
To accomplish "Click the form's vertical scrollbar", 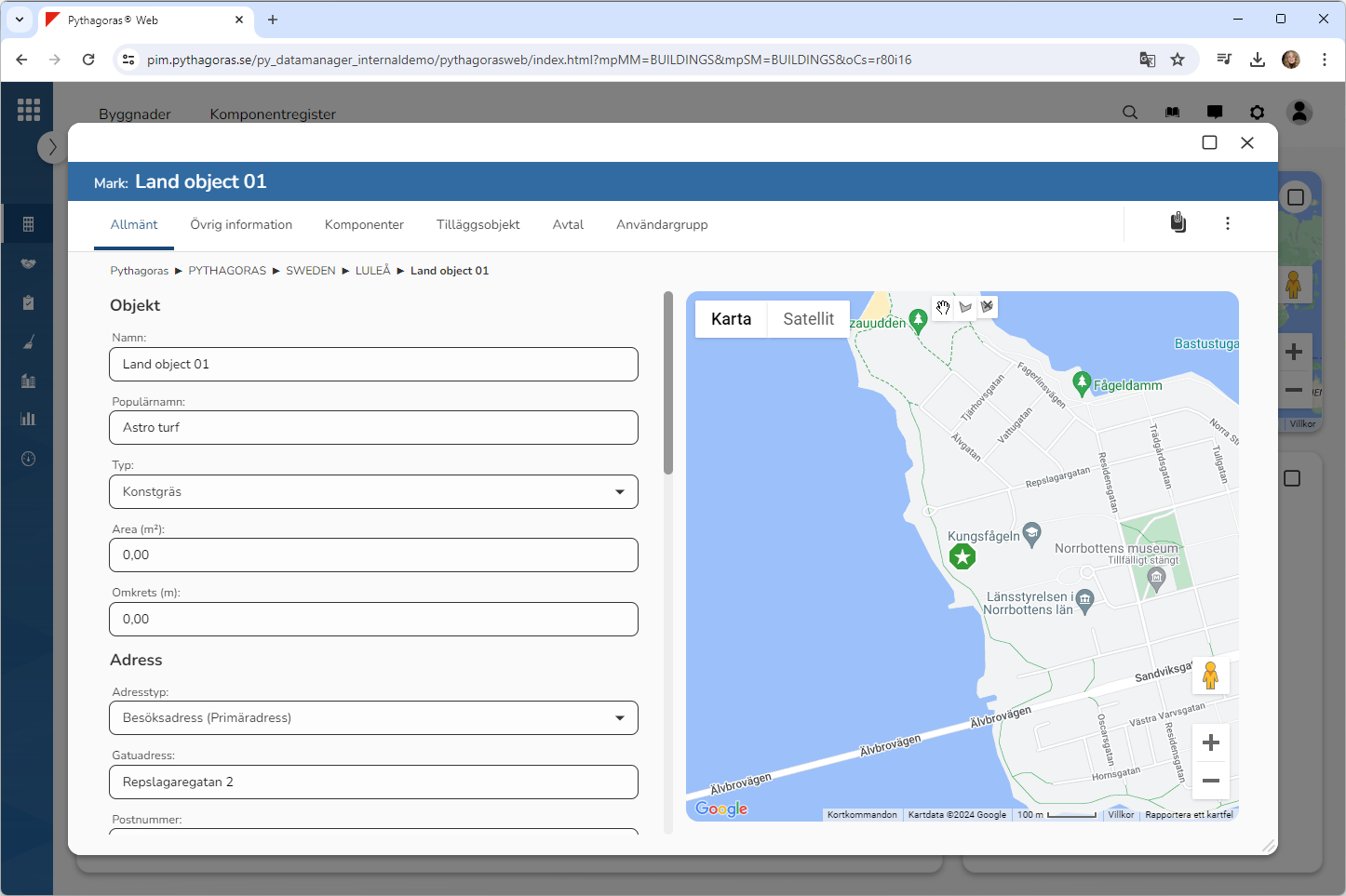I will tap(667, 383).
